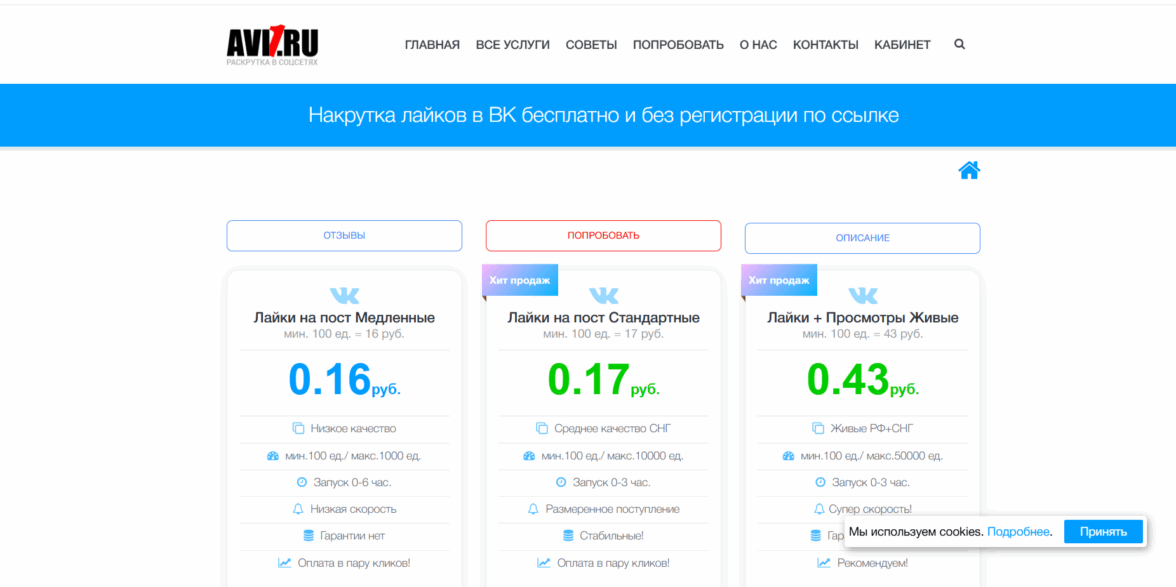Viewport: 1176px width, 587px height.
Task: Open the О НАС page
Action: tap(758, 45)
